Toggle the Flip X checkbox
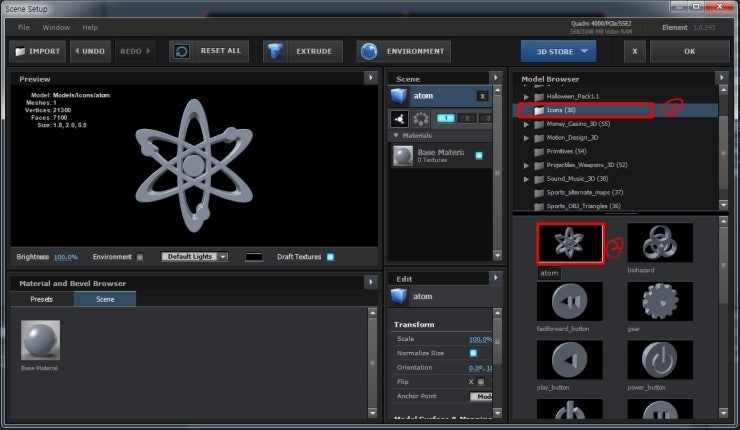 tap(481, 381)
